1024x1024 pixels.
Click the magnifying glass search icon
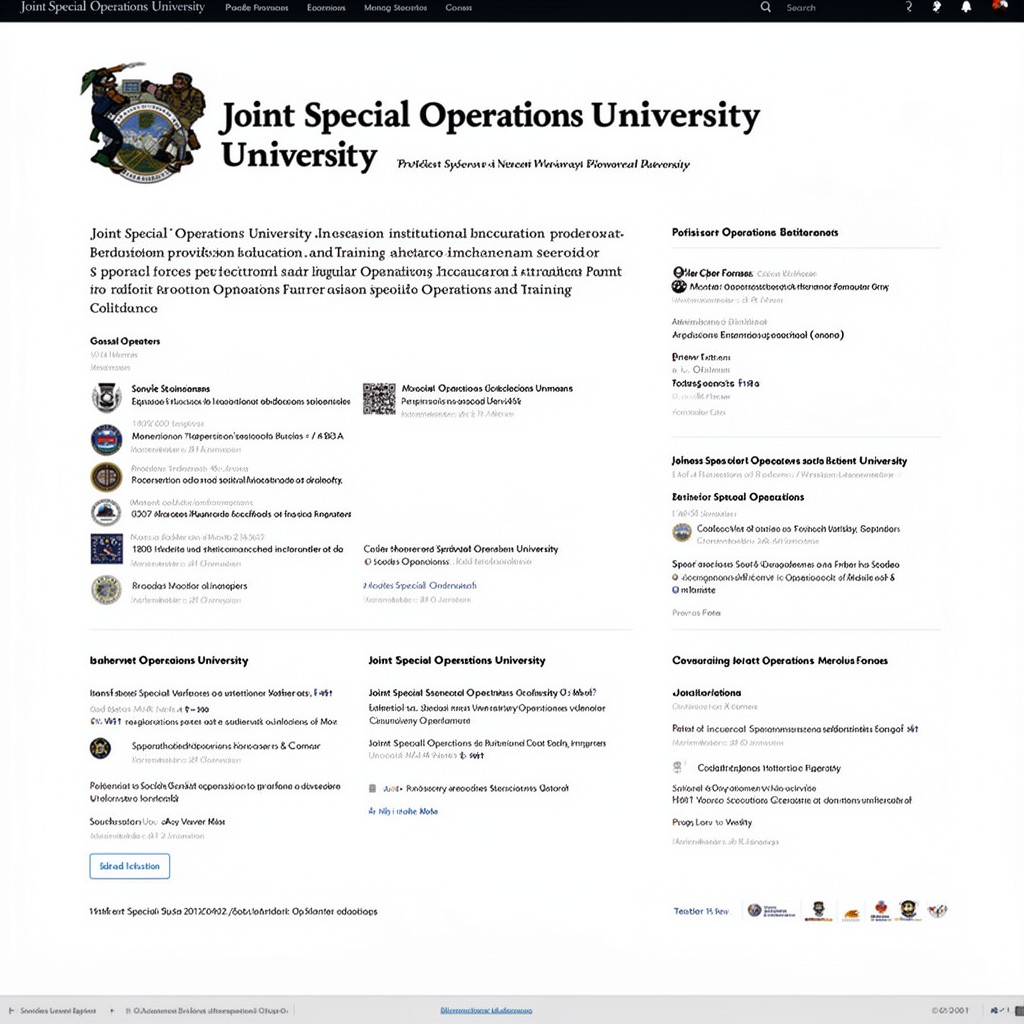point(765,7)
